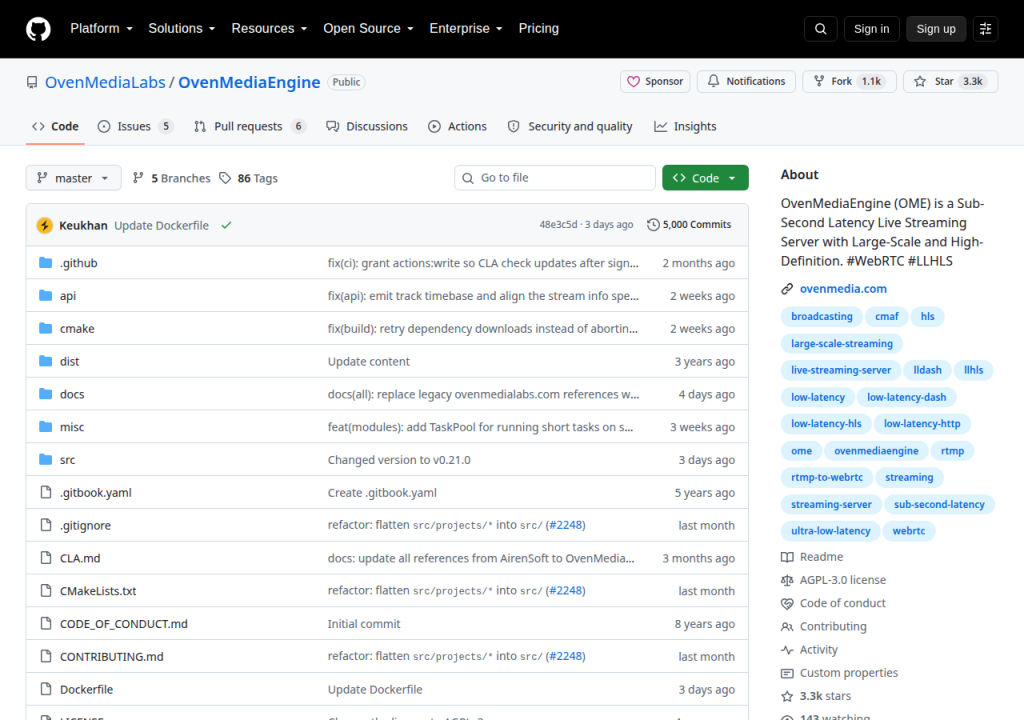Screen dimensions: 1024x720
Task: Switch to the Actions tab
Action: point(457,126)
